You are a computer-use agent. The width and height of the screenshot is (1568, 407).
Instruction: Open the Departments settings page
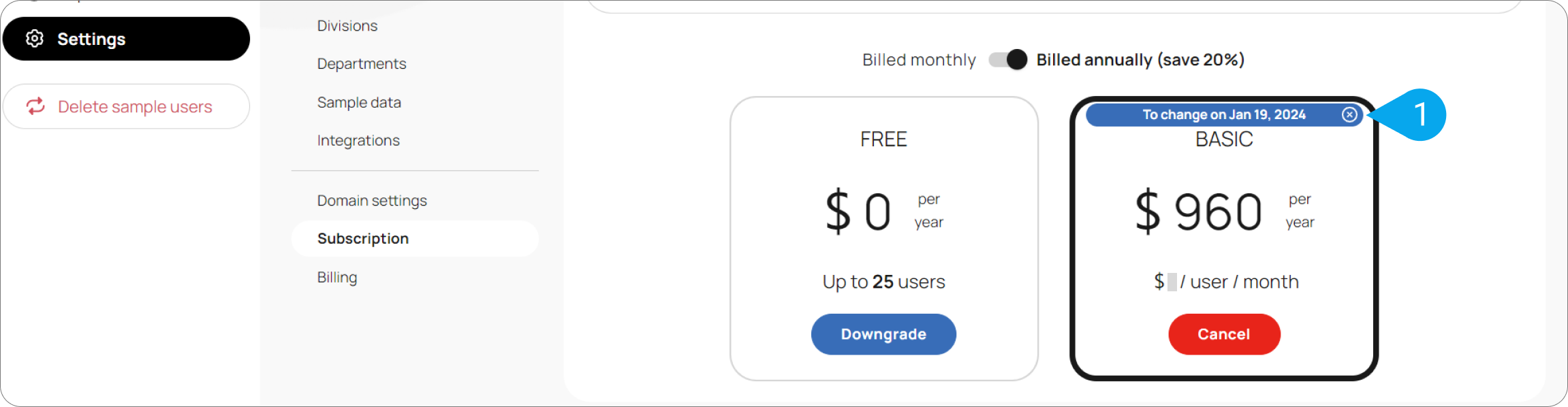362,64
